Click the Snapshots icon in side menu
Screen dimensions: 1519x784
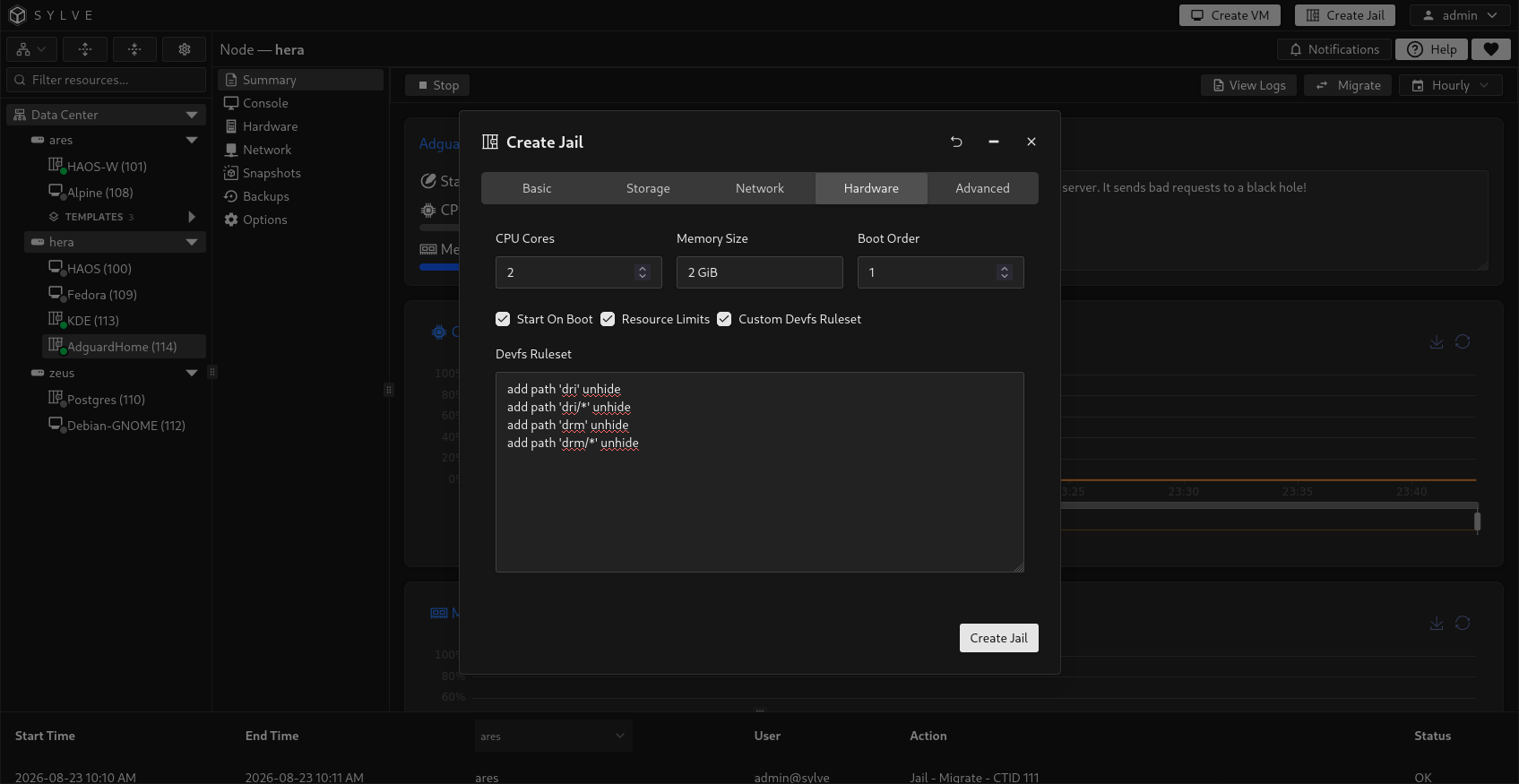tap(231, 173)
